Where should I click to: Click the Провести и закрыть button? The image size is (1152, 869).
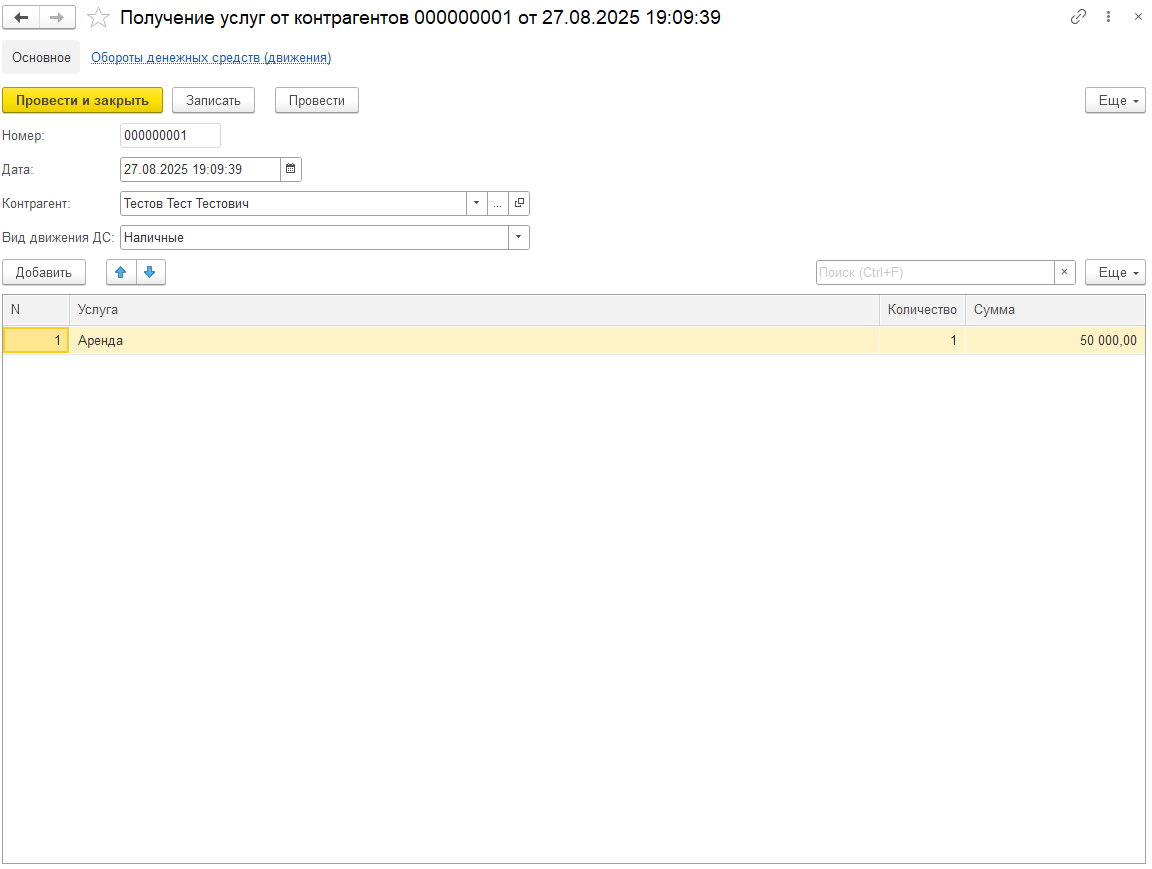pos(82,100)
